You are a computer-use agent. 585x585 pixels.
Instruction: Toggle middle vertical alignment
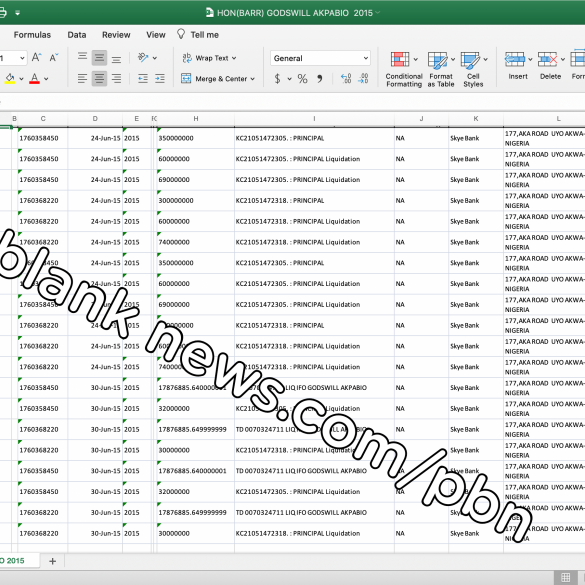click(99, 58)
